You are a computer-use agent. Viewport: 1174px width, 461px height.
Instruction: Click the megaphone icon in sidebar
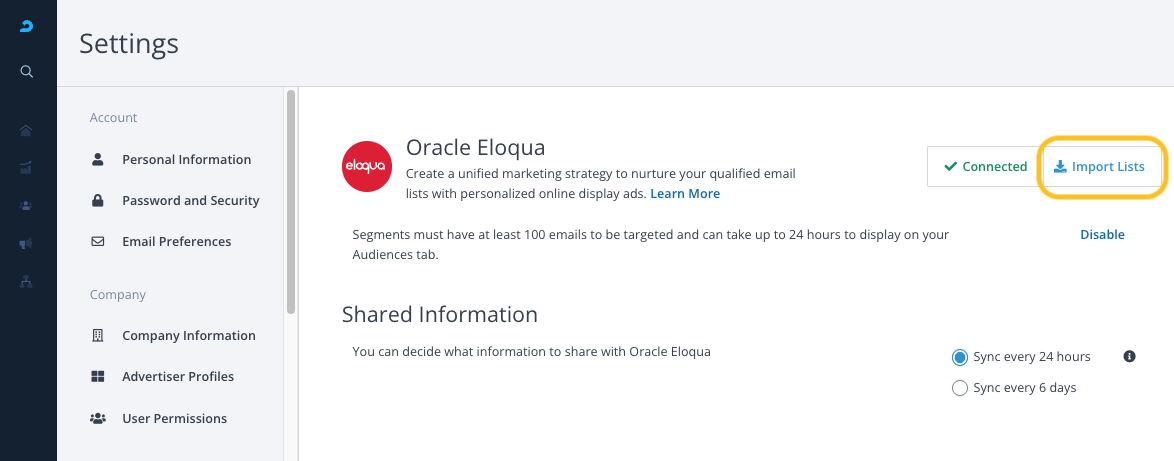[x=27, y=243]
